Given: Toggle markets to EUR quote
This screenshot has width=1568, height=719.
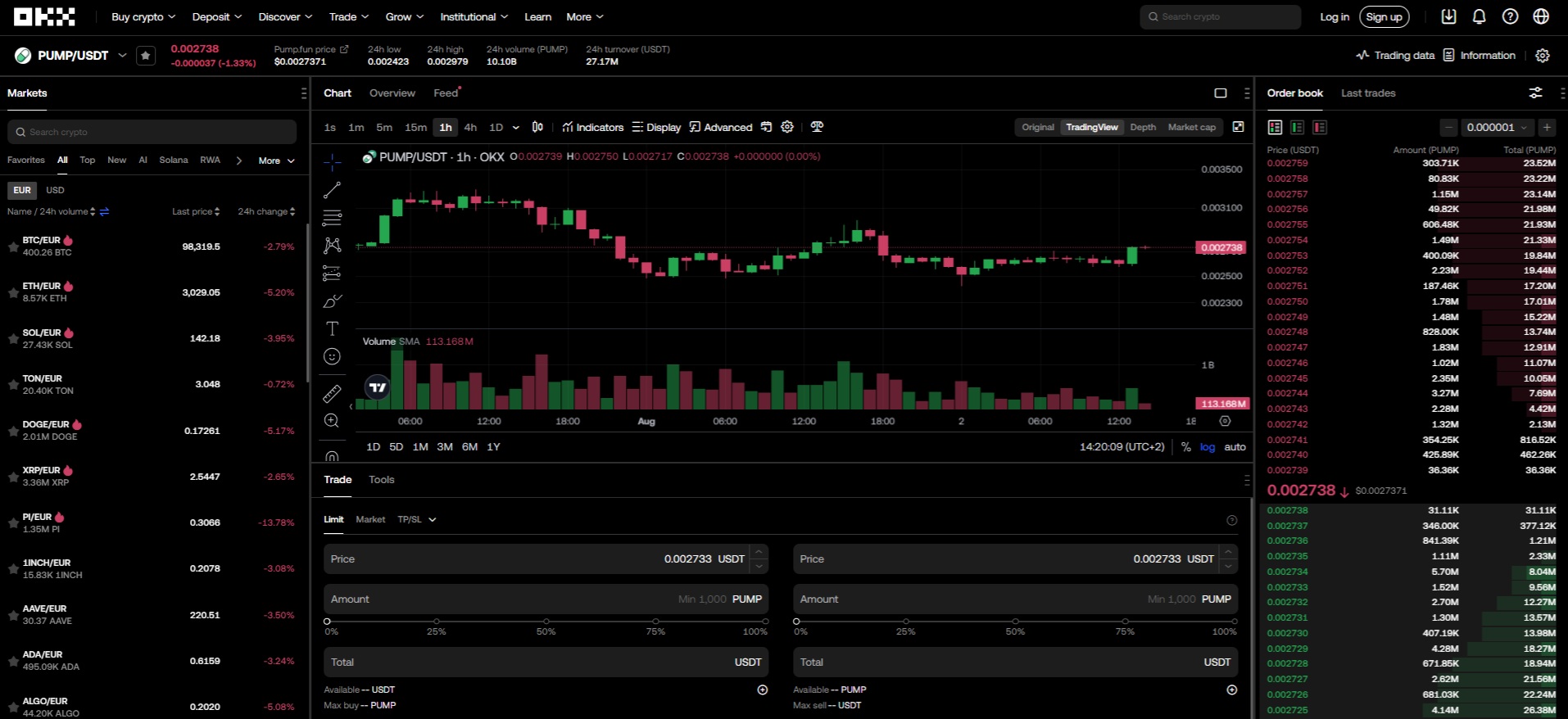Looking at the screenshot, I should [x=22, y=190].
